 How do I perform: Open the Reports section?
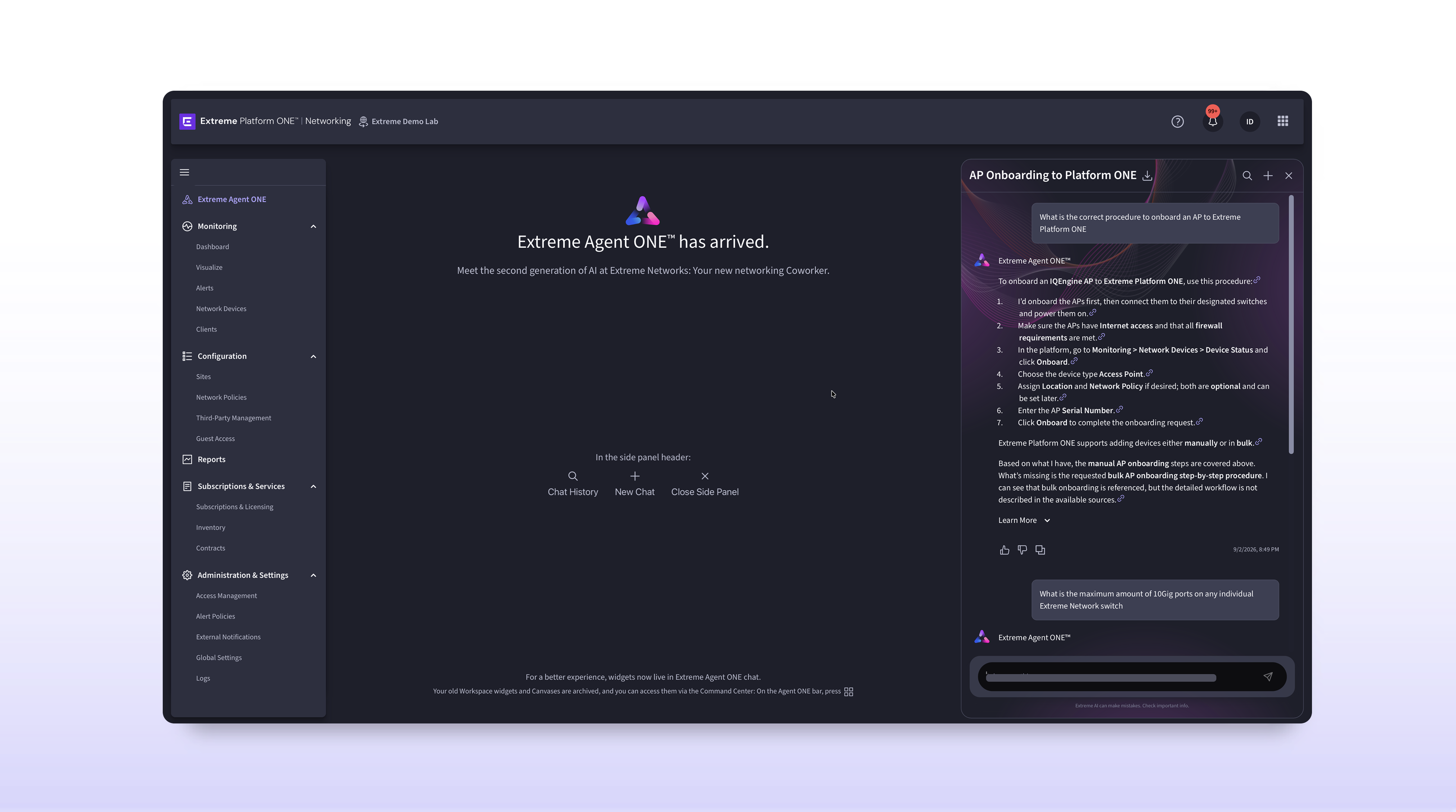(211, 459)
